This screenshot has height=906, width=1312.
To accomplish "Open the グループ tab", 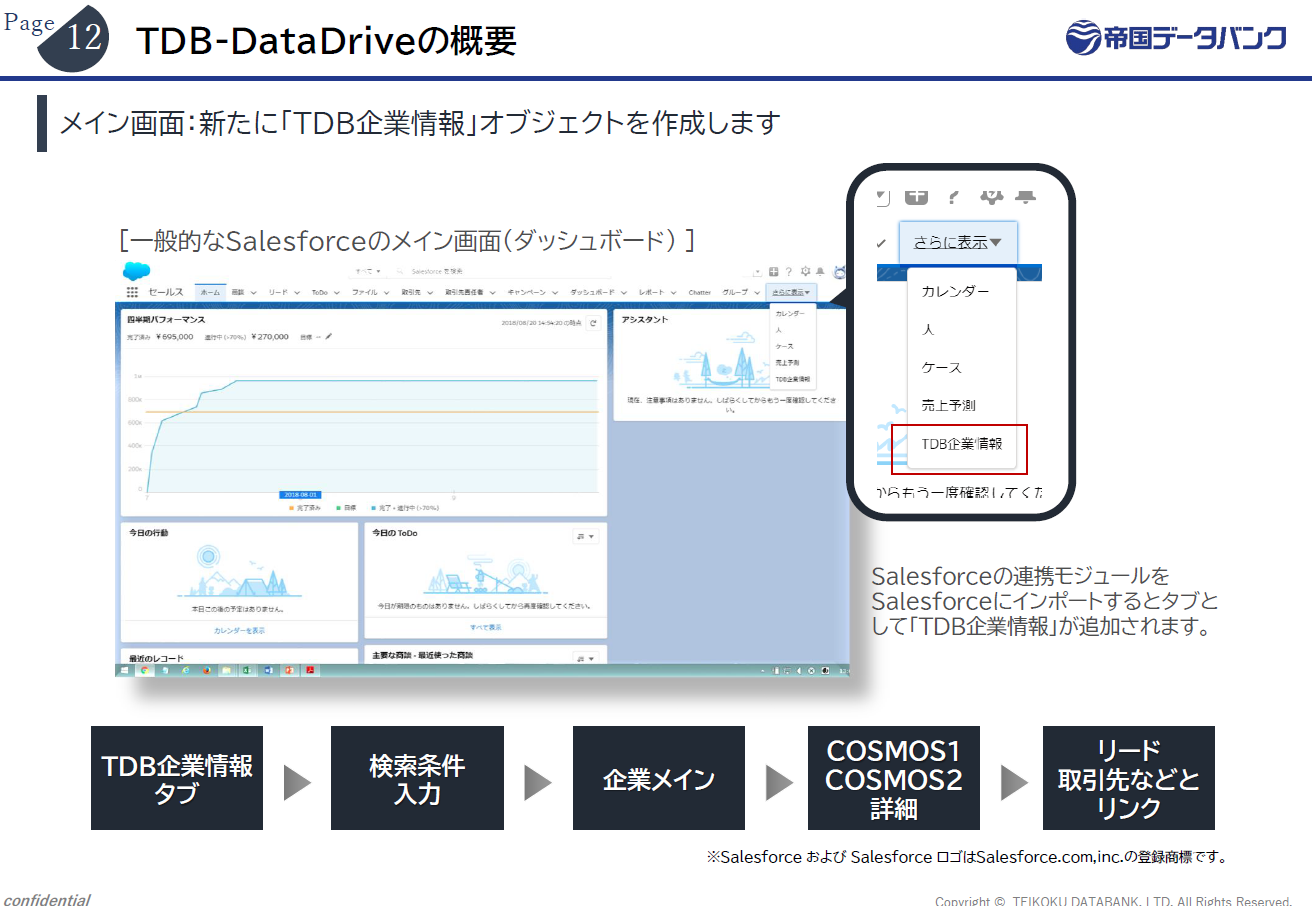I will (x=734, y=293).
